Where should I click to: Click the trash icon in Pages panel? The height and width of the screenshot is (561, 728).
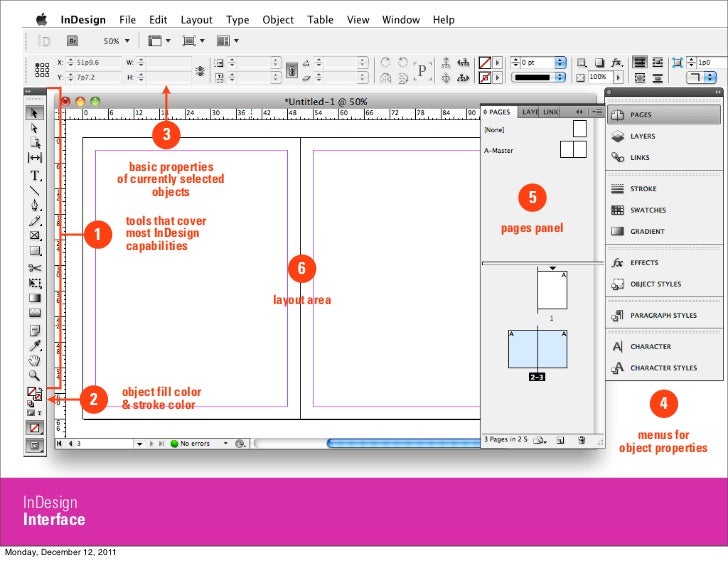pyautogui.click(x=581, y=440)
